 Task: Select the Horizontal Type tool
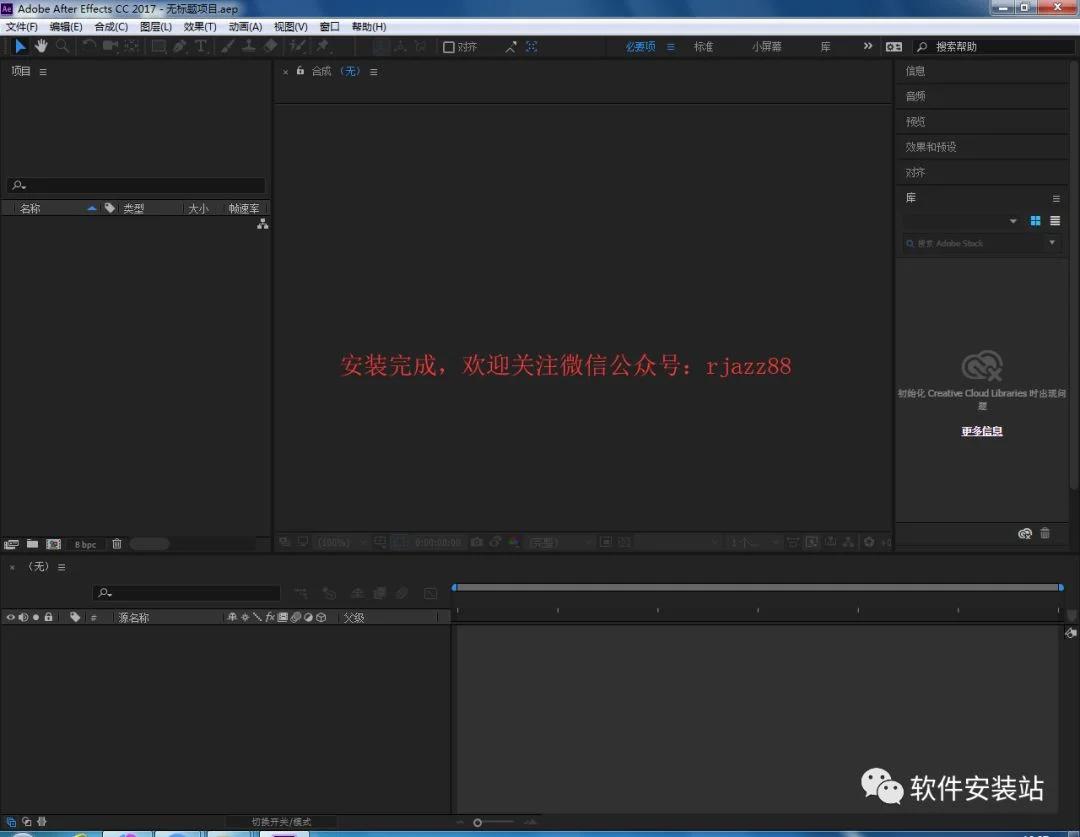[x=201, y=46]
